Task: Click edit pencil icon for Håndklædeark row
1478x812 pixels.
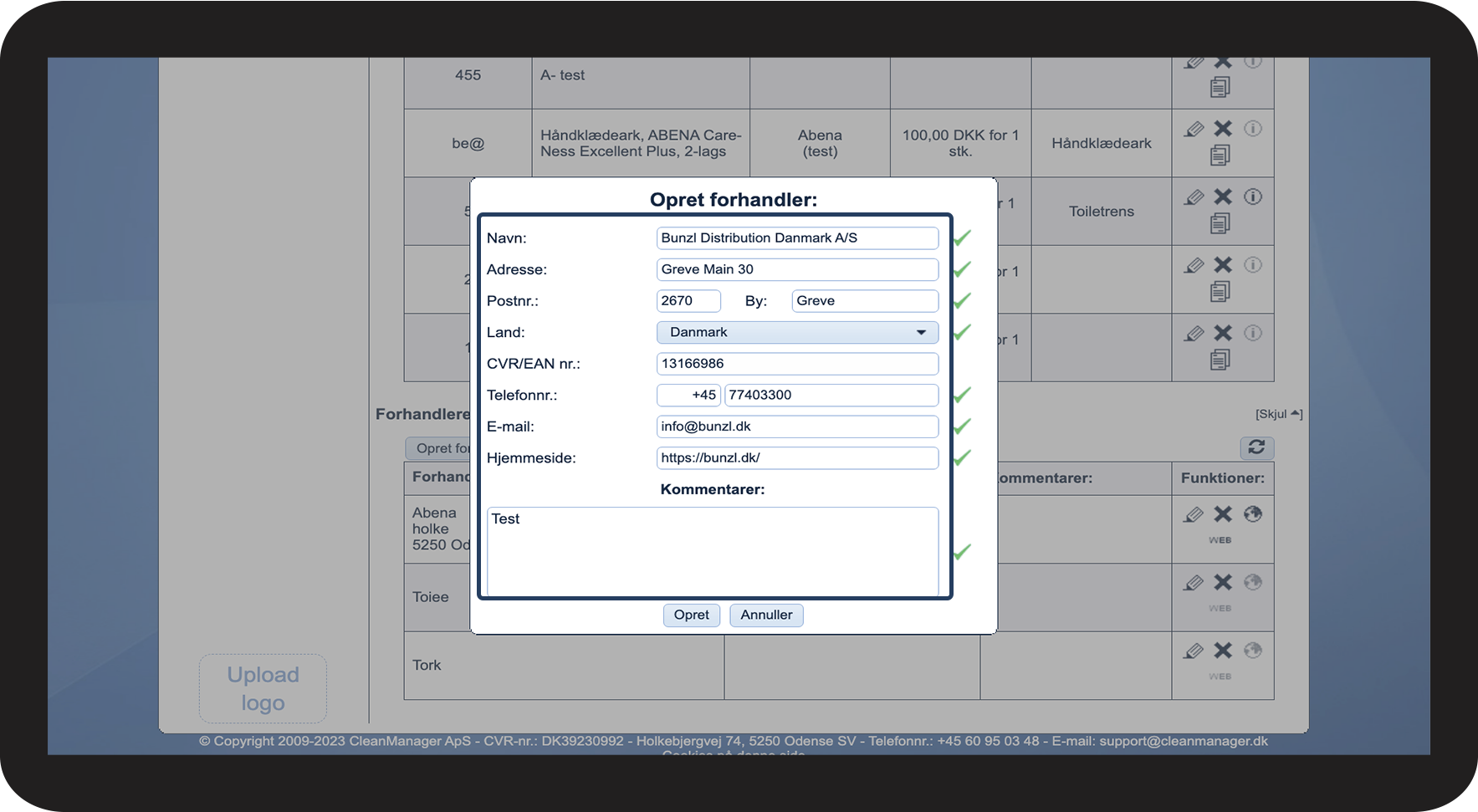Action: (x=1194, y=129)
